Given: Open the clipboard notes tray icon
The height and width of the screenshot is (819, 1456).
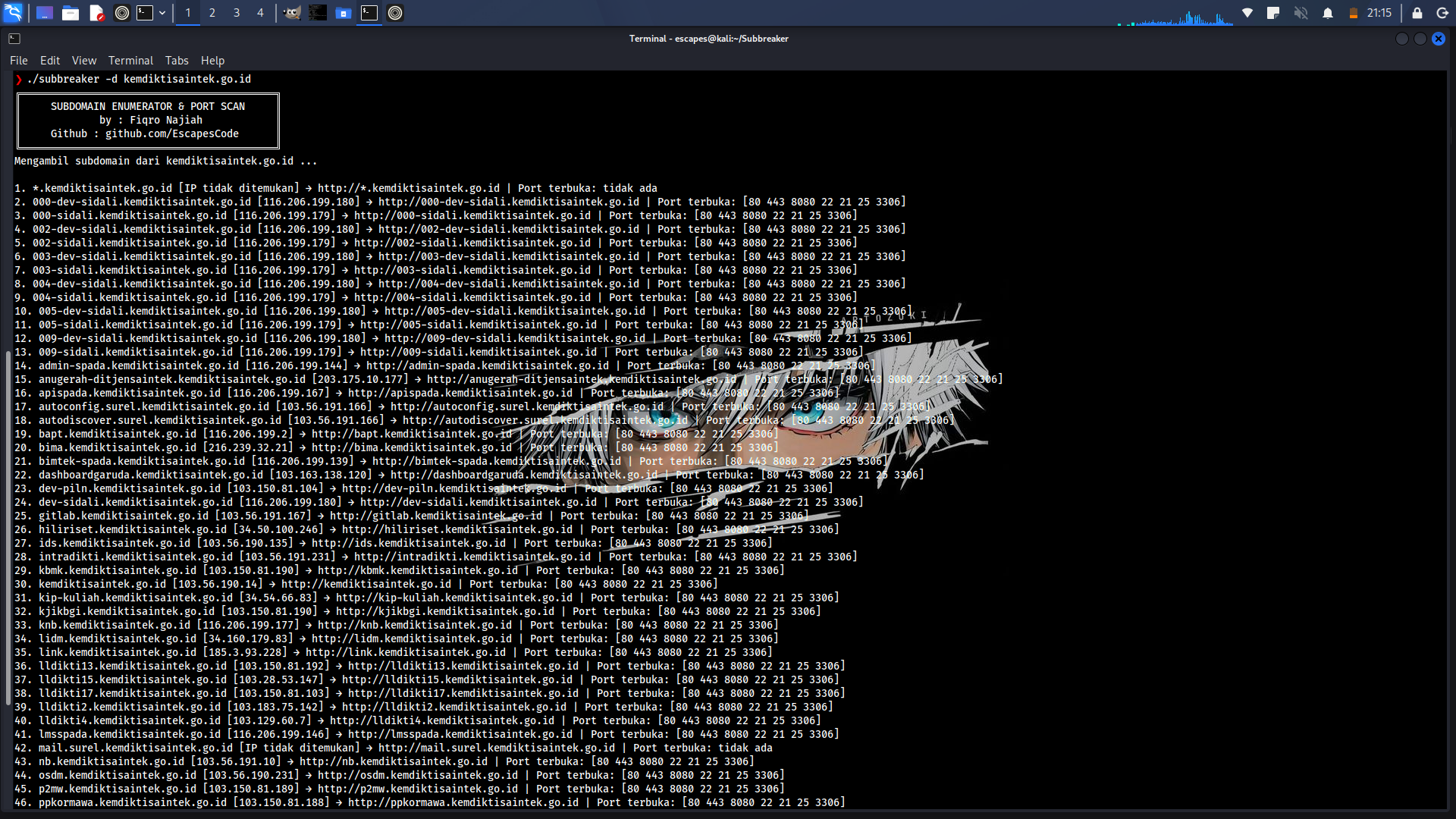Looking at the screenshot, I should [1273, 13].
